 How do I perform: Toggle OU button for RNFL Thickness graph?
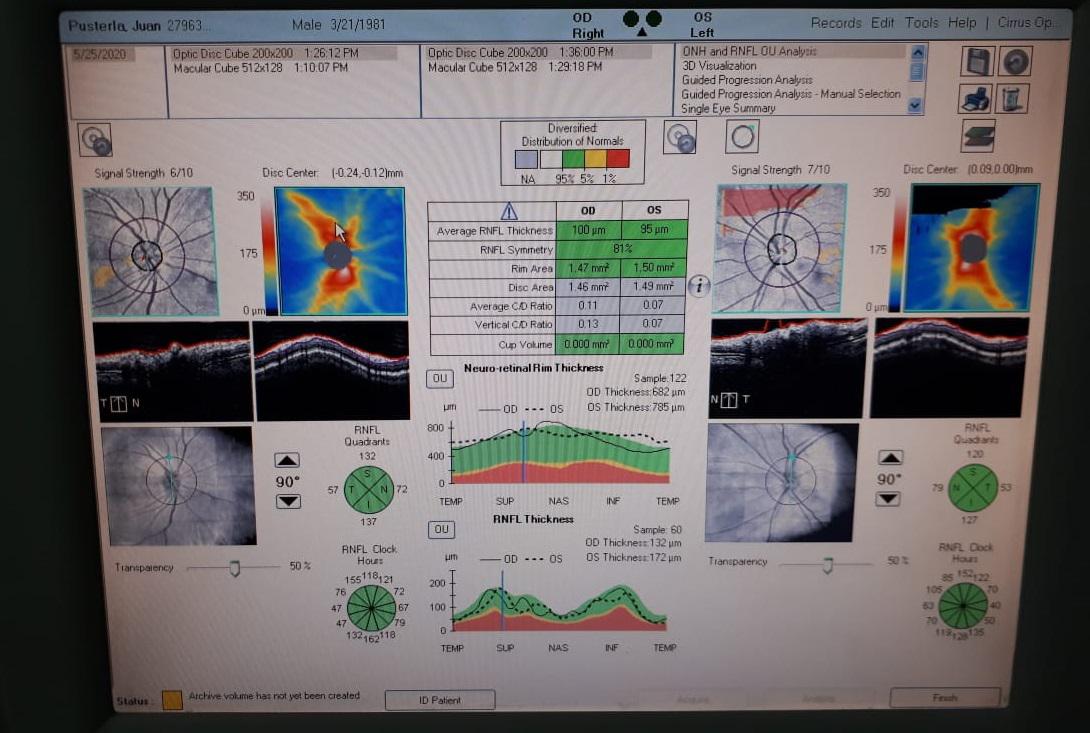point(440,529)
